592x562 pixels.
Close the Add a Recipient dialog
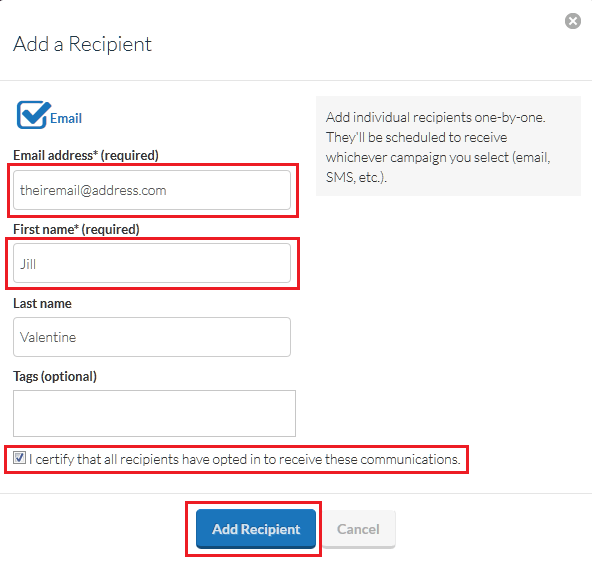tap(572, 21)
